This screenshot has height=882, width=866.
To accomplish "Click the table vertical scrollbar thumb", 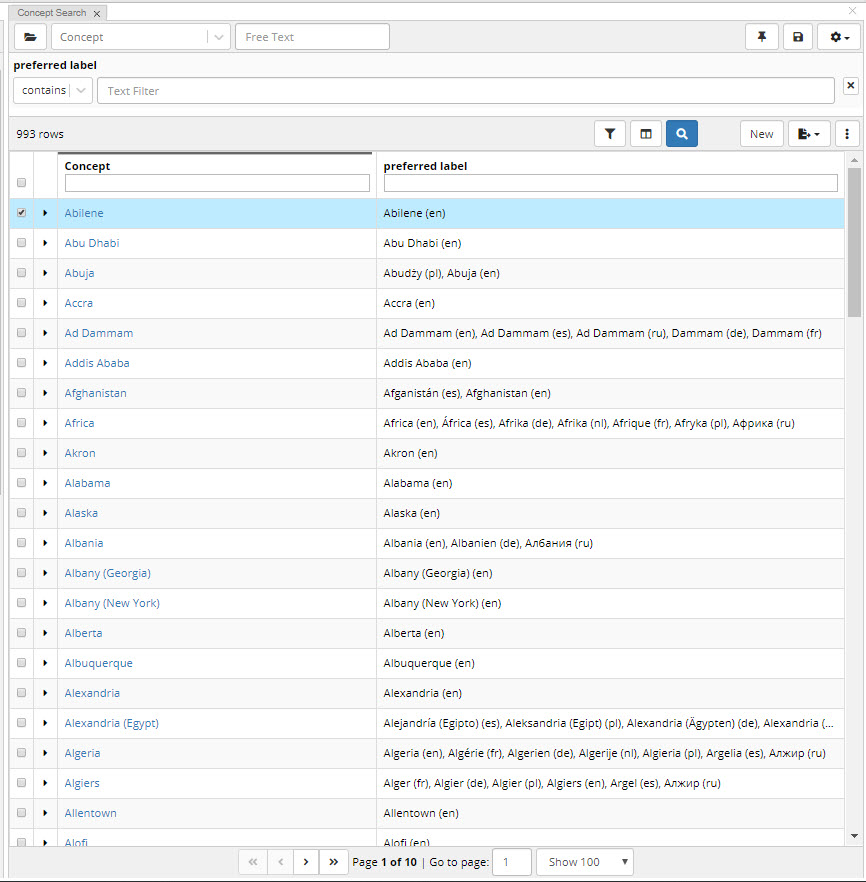I will (854, 242).
